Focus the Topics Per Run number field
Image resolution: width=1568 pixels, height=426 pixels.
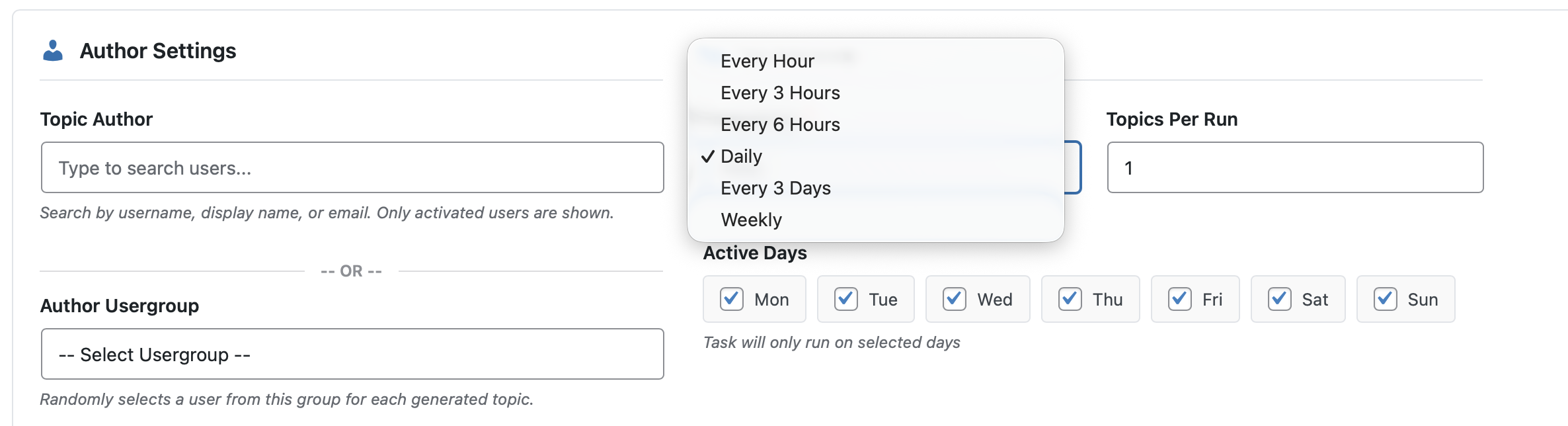click(x=1295, y=168)
